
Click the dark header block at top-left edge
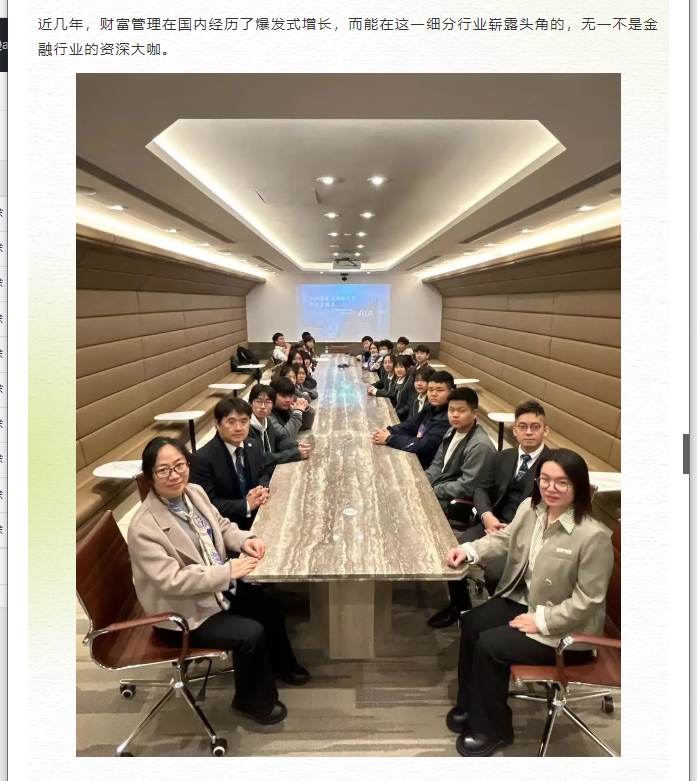(3, 45)
